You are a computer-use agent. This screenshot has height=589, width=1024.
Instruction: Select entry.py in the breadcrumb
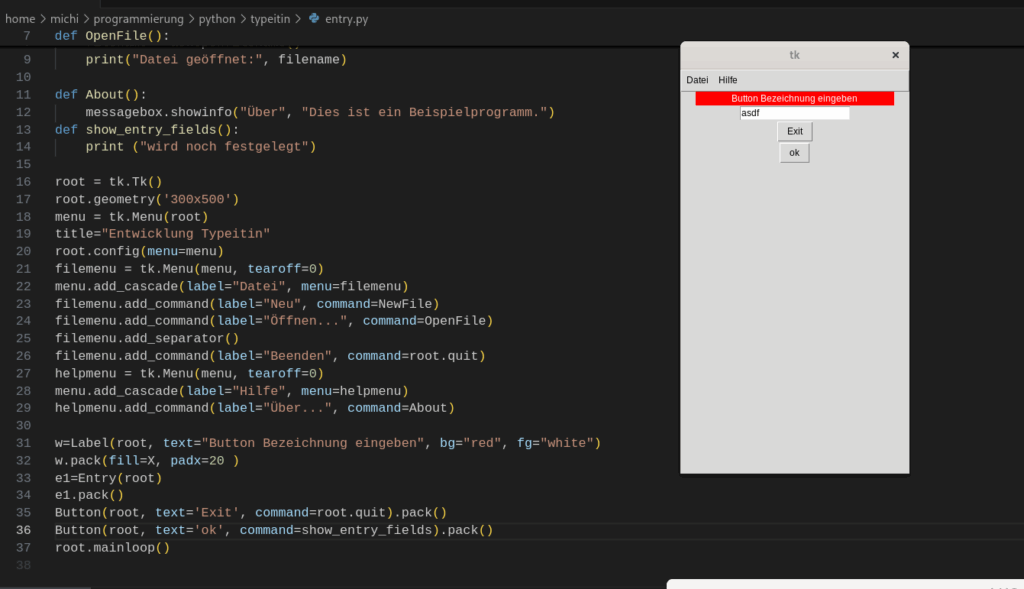pos(347,19)
